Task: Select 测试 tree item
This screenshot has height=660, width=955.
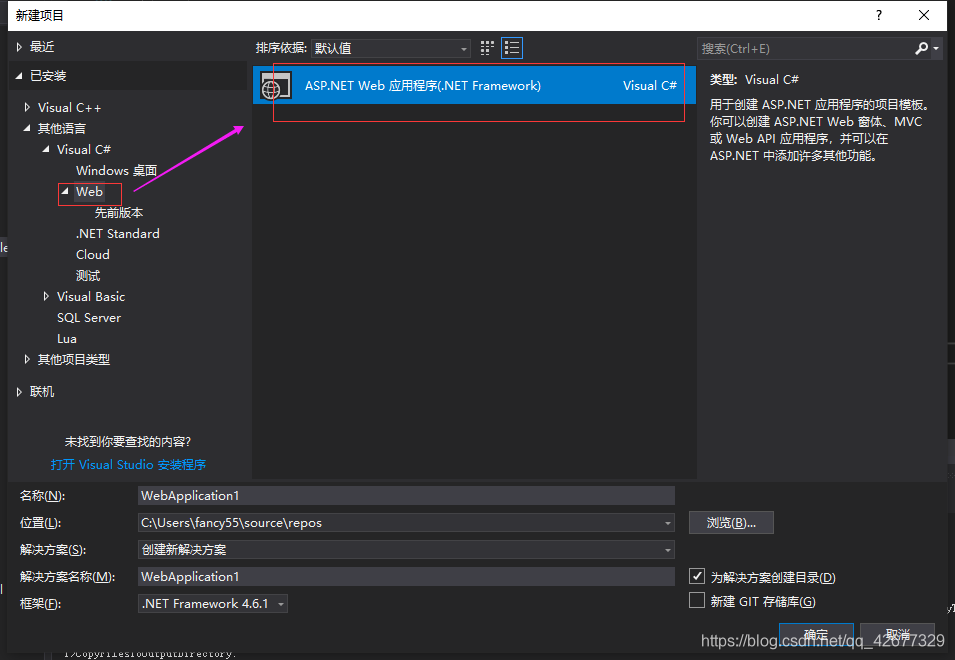Action: click(88, 276)
